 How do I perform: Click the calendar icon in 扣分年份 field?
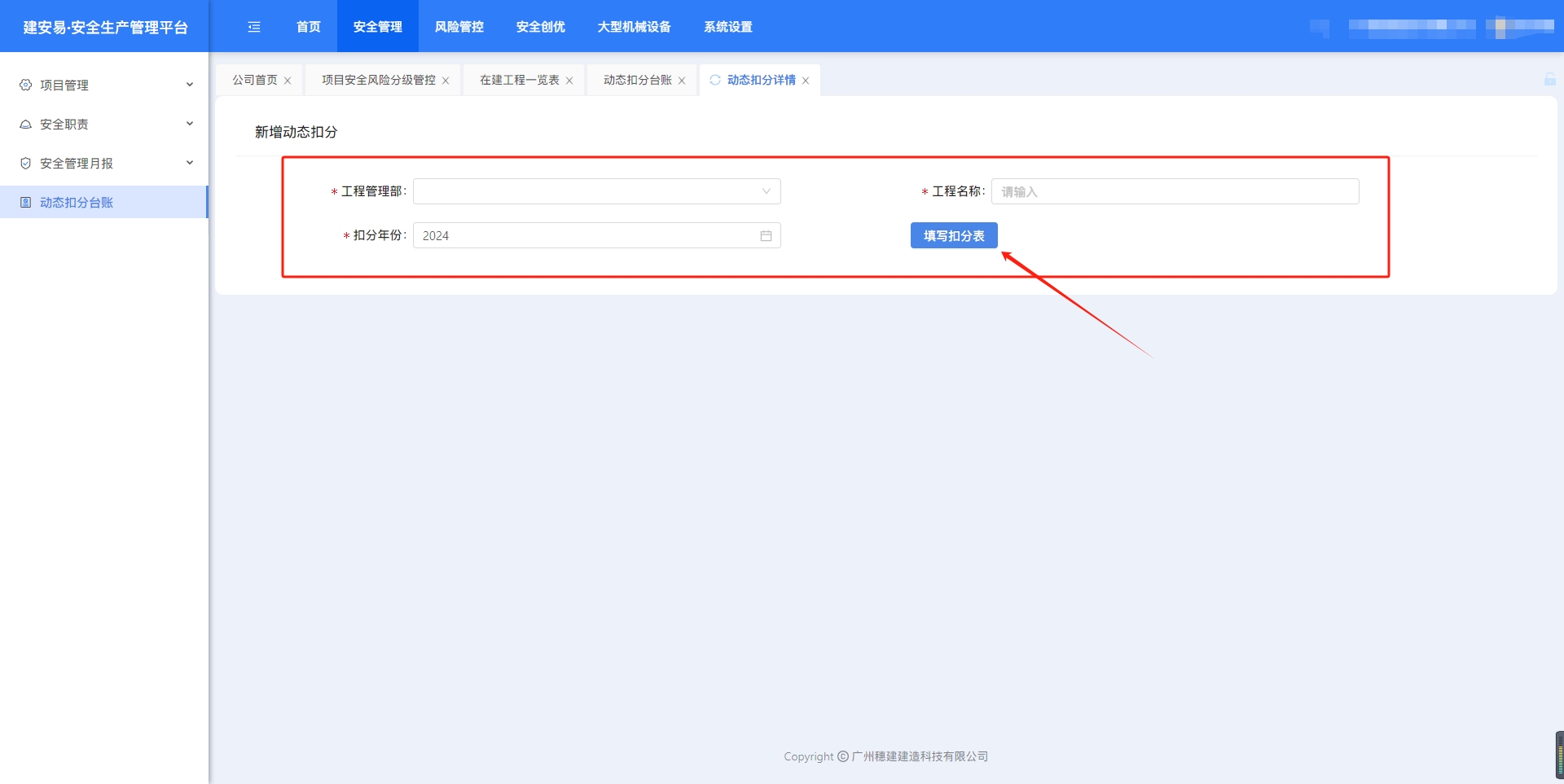[766, 236]
